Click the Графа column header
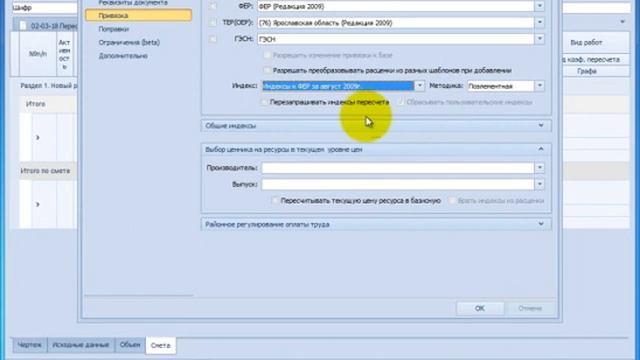Viewport: 640px width, 360px height. pyautogui.click(x=587, y=71)
